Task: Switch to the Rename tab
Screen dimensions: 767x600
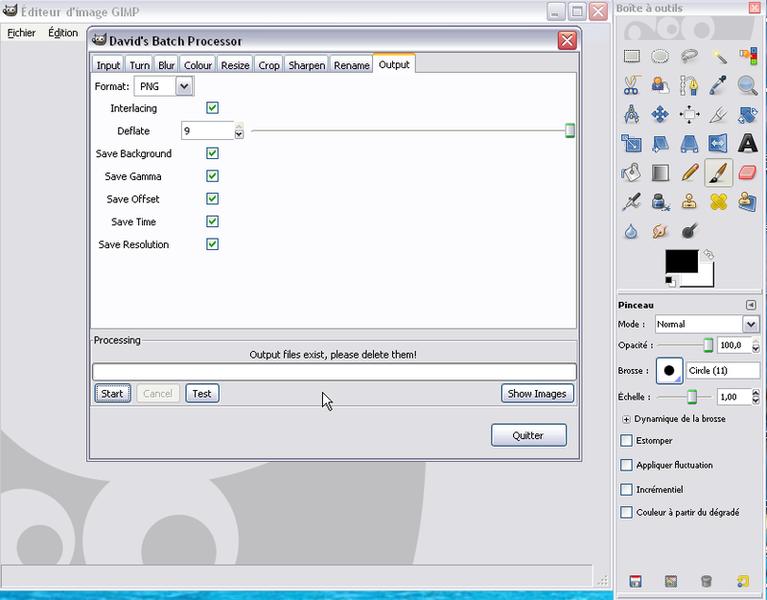Action: tap(351, 65)
